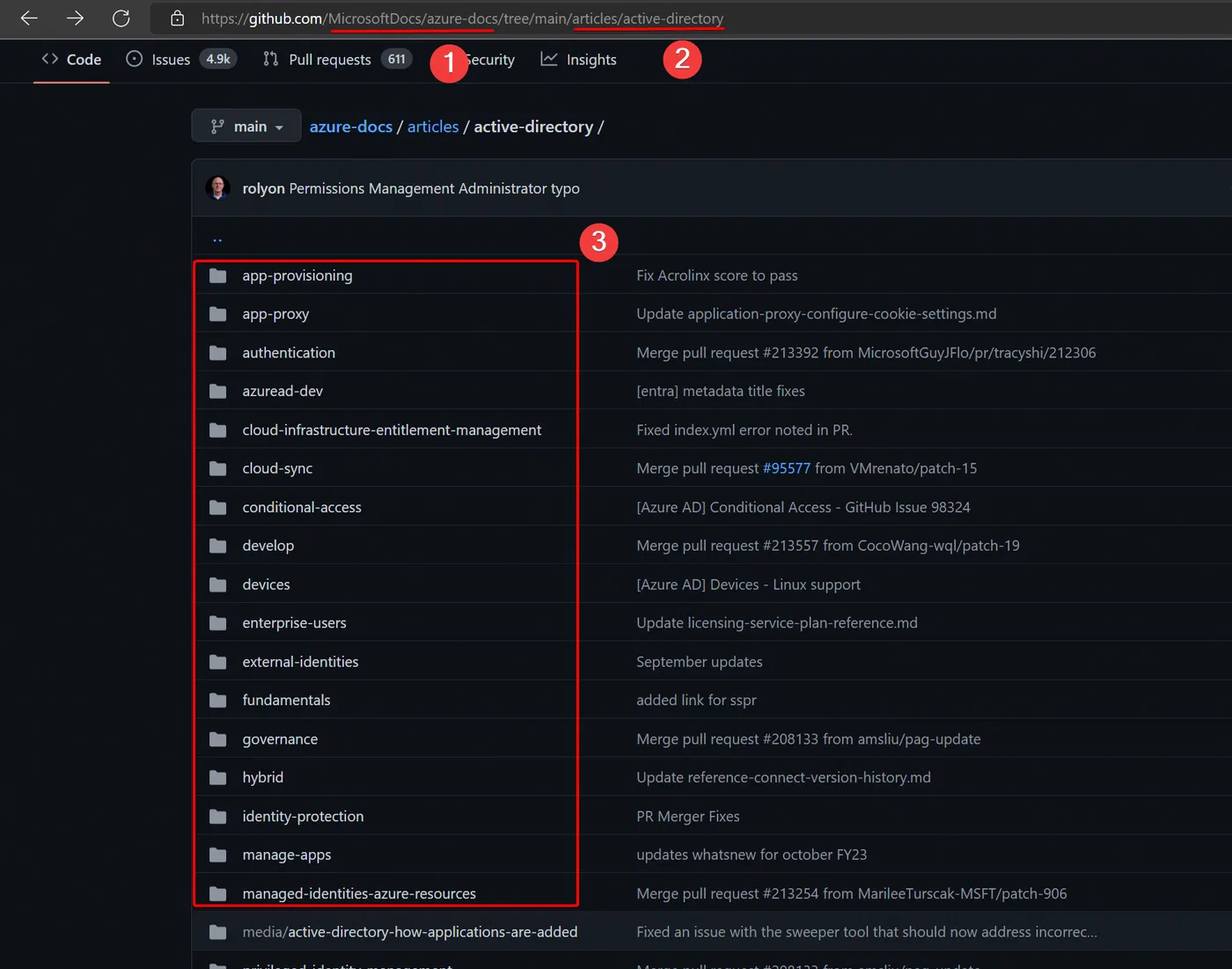Click the folder icon for governance

pyautogui.click(x=217, y=739)
